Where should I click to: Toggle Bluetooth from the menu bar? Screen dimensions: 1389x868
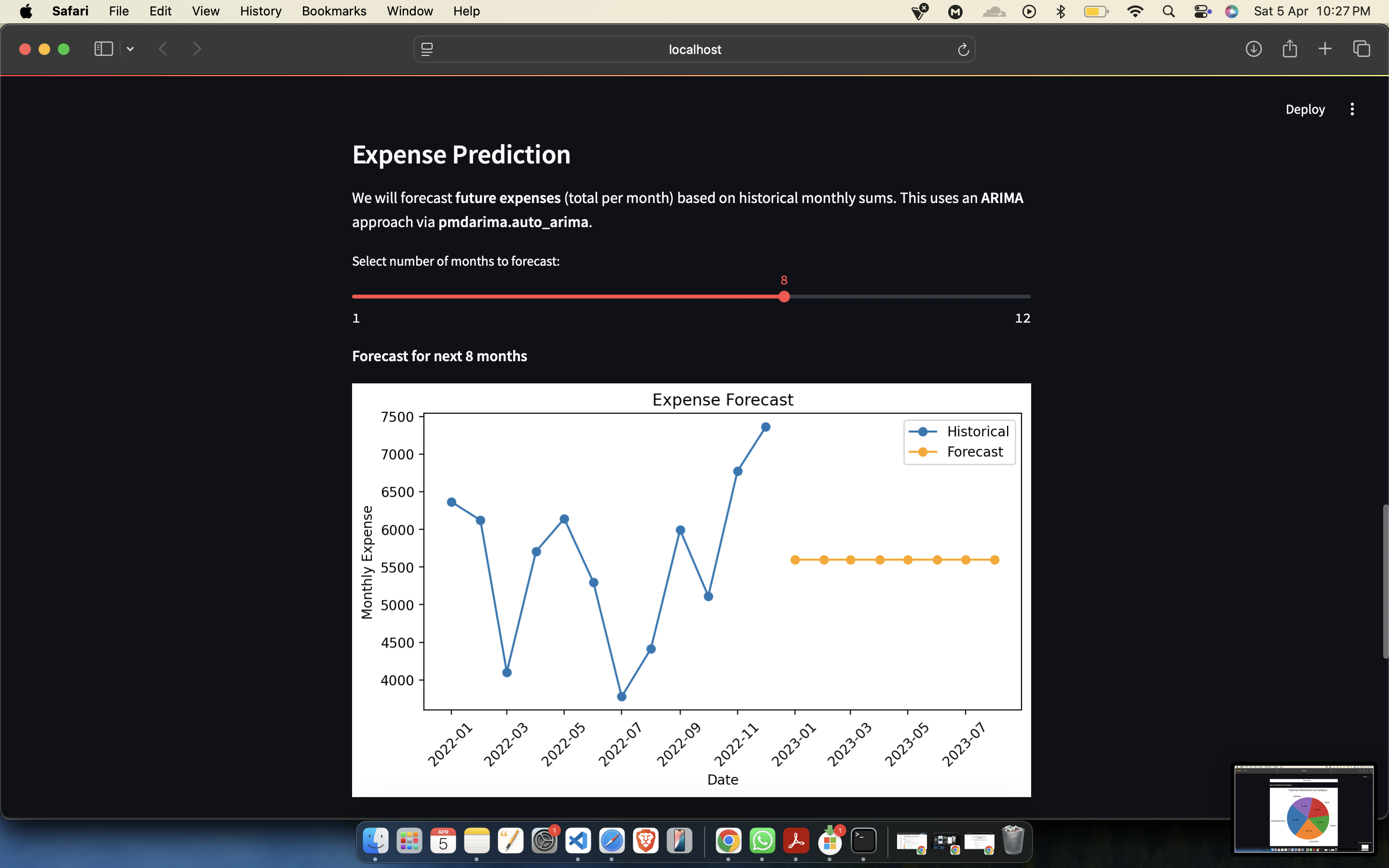tap(1061, 12)
